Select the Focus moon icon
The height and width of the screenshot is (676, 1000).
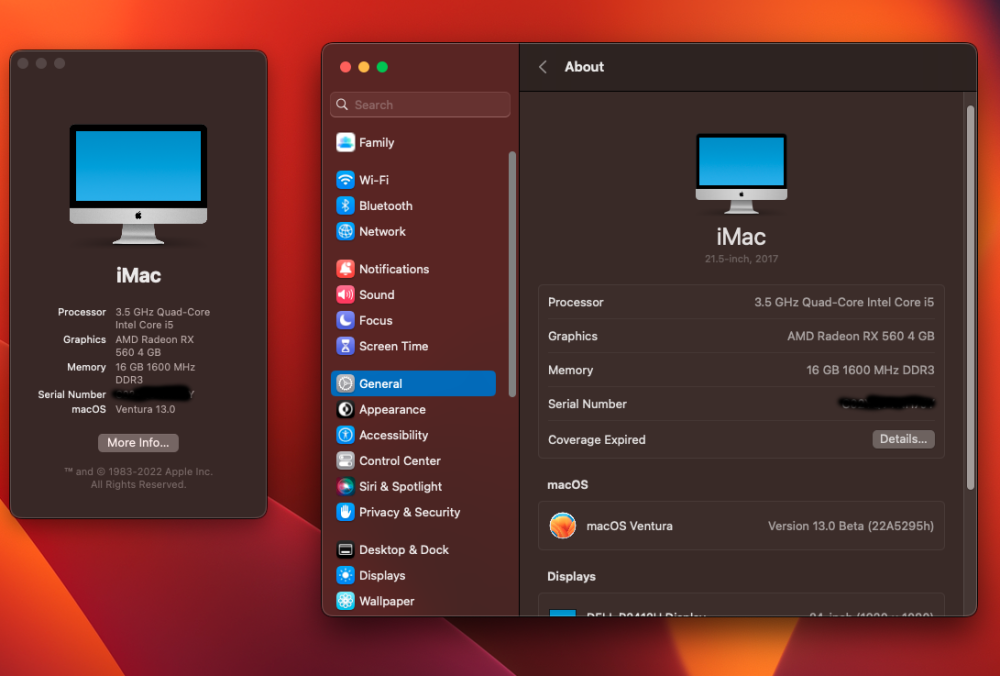click(x=345, y=320)
